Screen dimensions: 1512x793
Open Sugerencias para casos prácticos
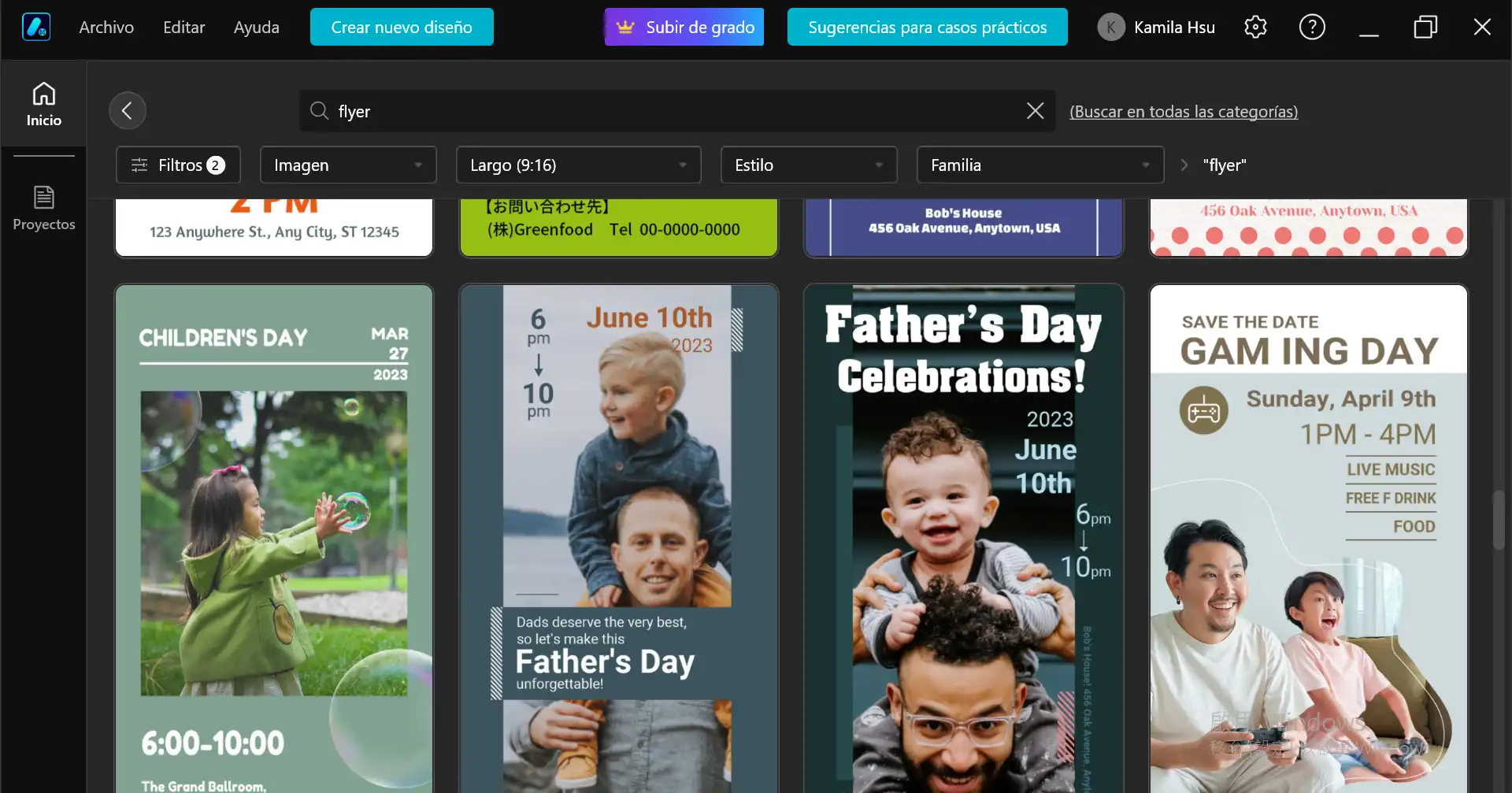coord(928,27)
